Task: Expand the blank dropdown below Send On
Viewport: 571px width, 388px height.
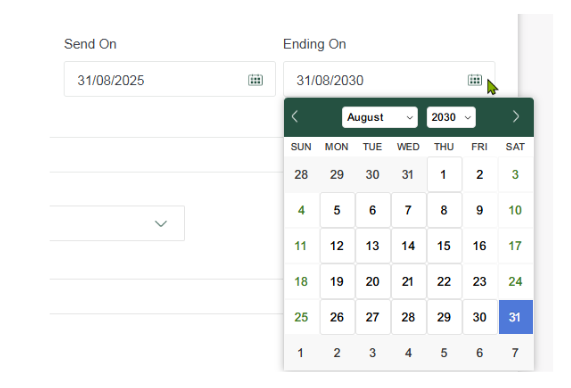Action: (117, 223)
